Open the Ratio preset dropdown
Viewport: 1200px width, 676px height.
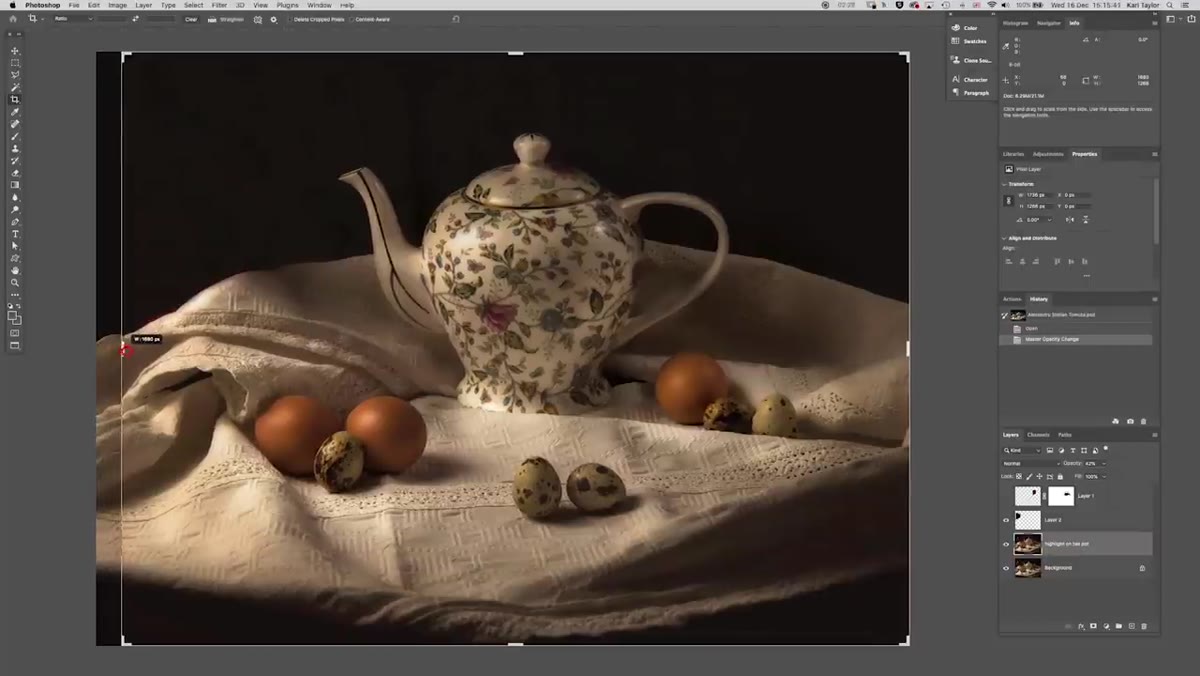(75, 19)
